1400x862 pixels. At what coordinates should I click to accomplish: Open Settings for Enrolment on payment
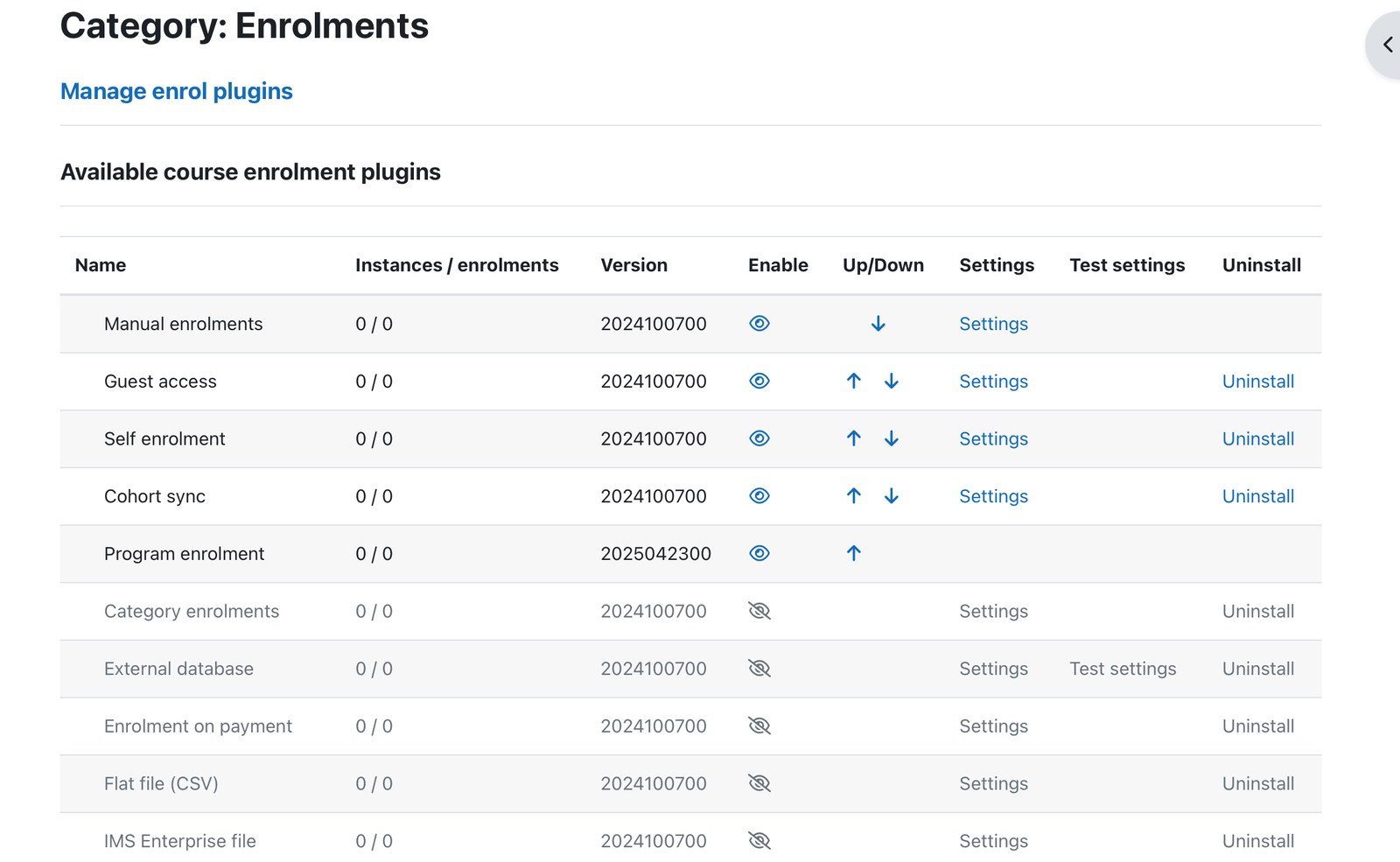[993, 726]
